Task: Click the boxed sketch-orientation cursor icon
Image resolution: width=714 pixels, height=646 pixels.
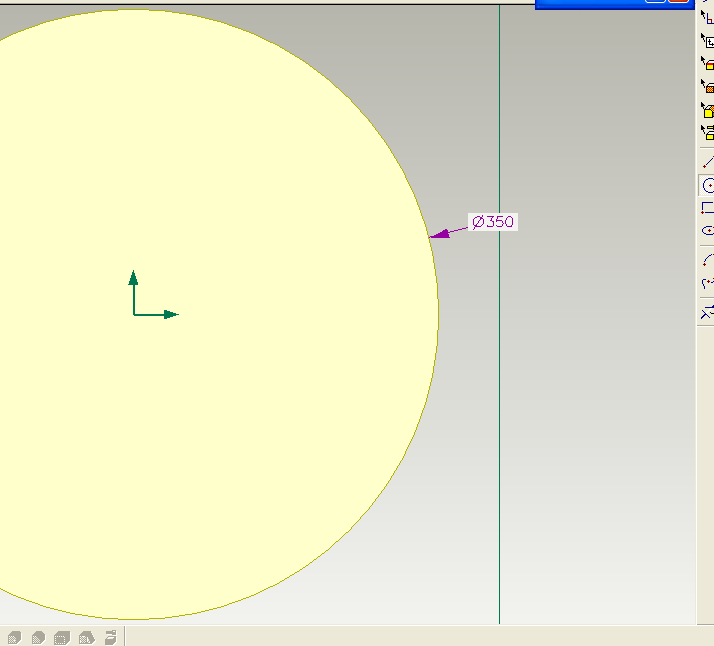Action: pos(708,41)
